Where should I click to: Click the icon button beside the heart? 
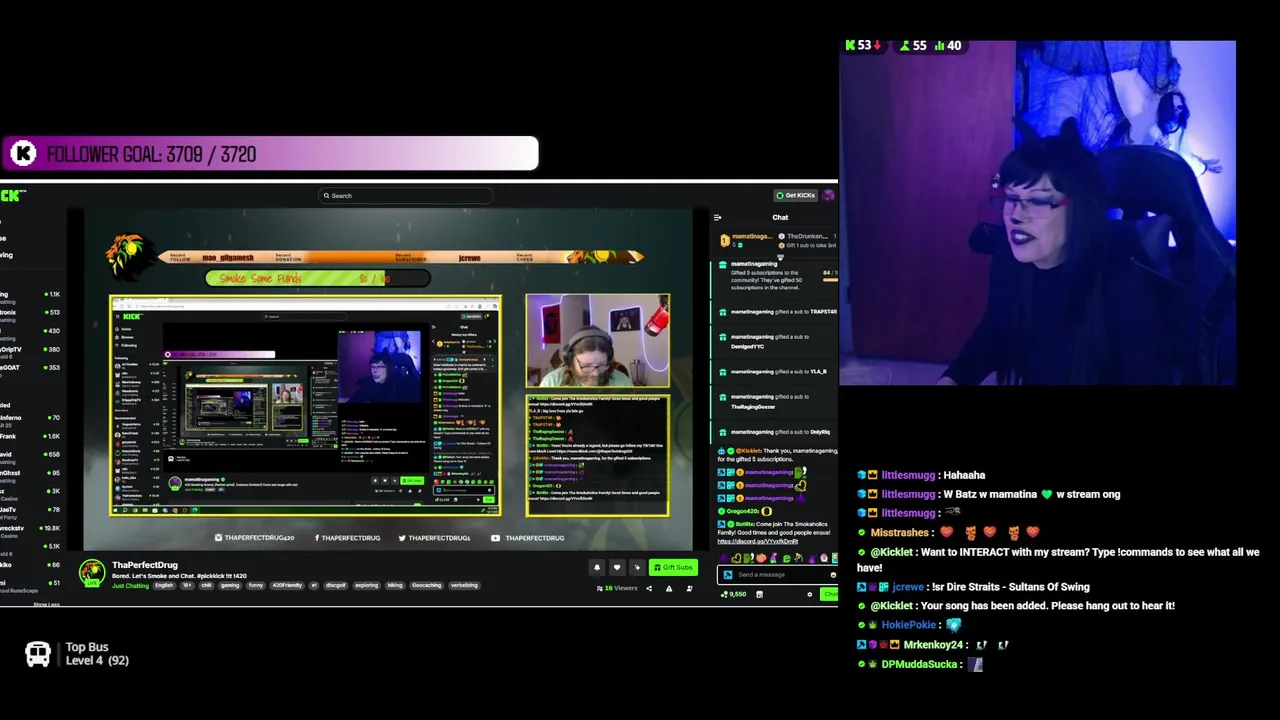coord(637,567)
